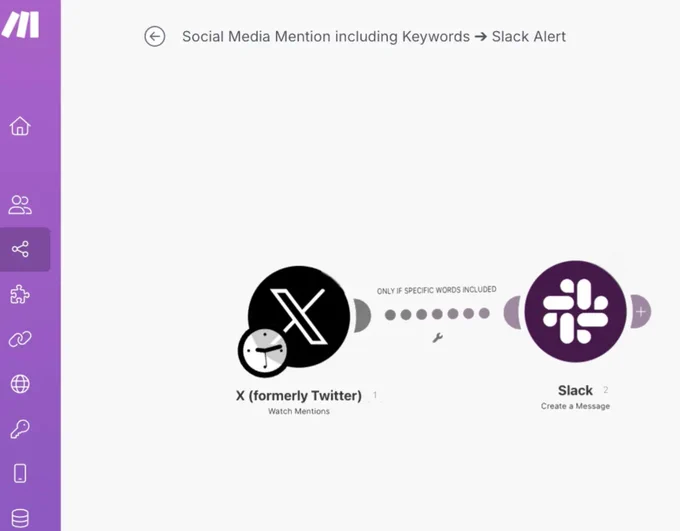Screen dimensions: 680x531
Task: Click the Make logo in the sidebar
Action: (x=20, y=25)
